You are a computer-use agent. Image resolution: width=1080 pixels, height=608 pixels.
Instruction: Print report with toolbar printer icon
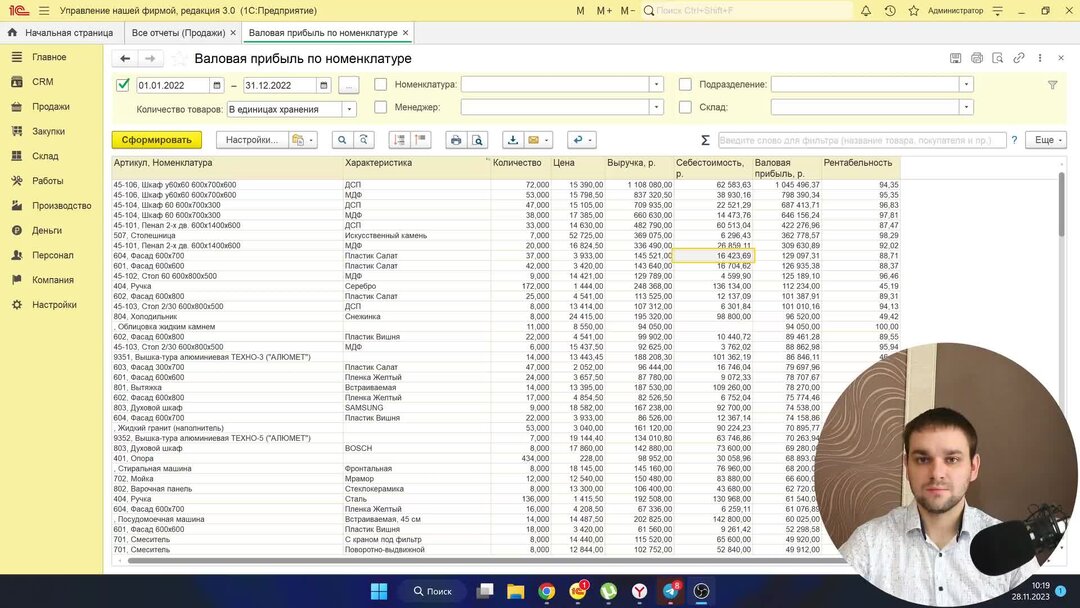click(x=456, y=140)
